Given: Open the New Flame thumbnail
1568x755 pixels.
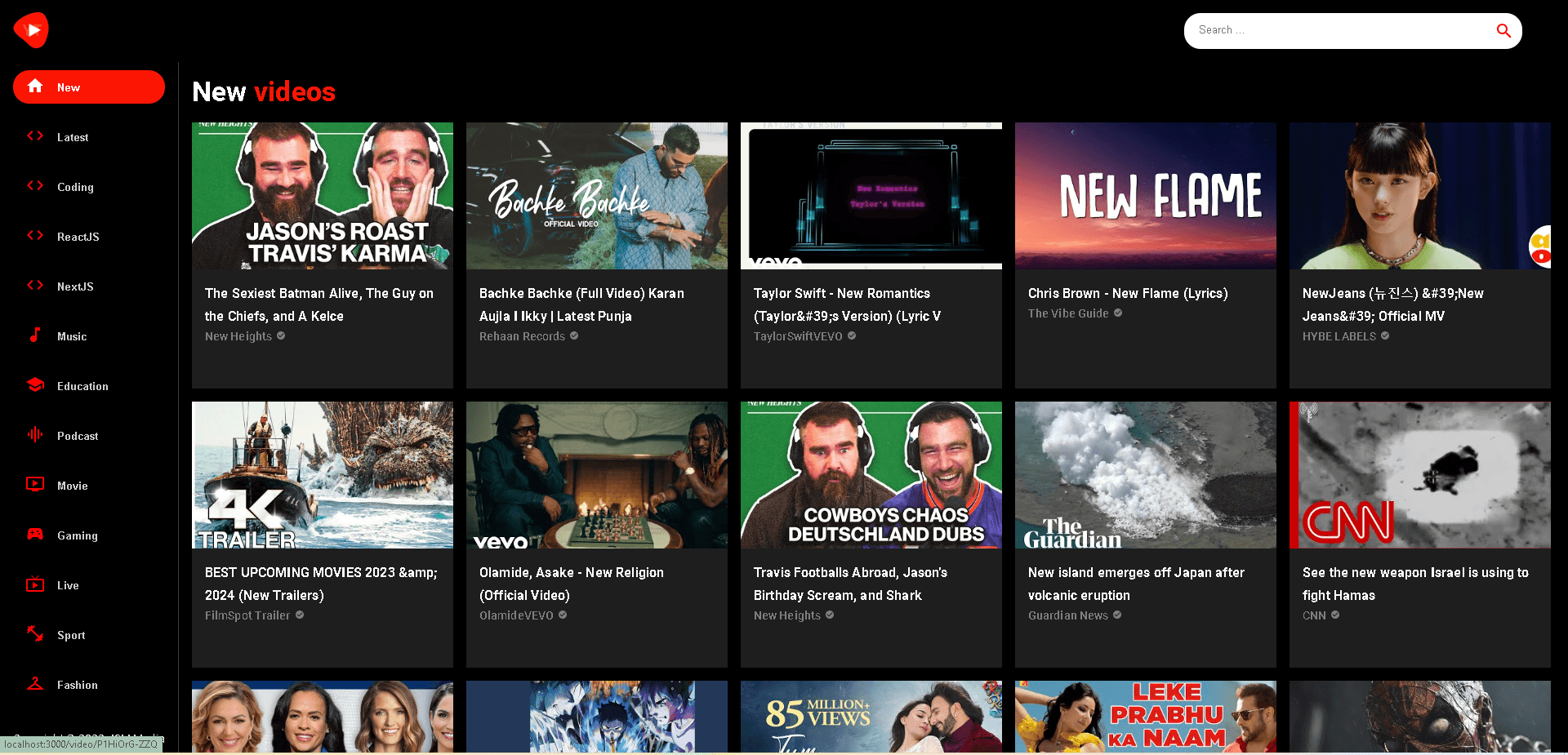Looking at the screenshot, I should click(1146, 196).
